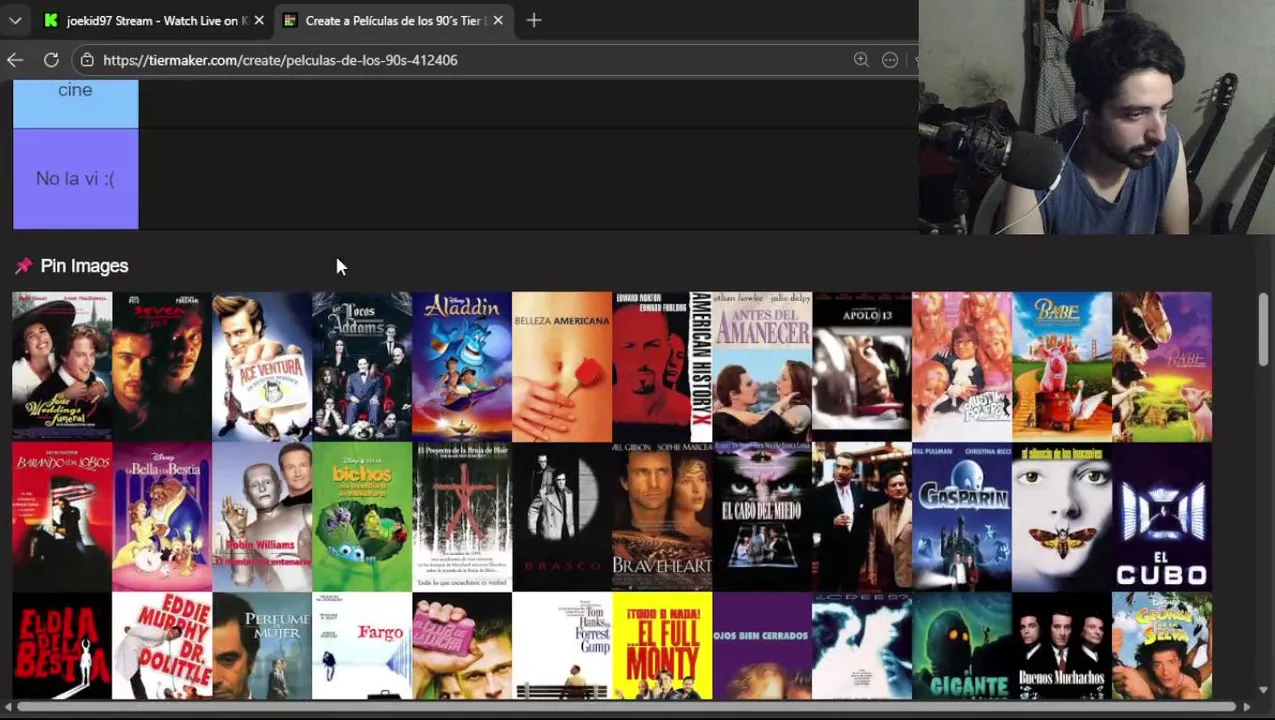Select the pink soap Club de la Pelea poster
1275x720 pixels.
point(462,646)
